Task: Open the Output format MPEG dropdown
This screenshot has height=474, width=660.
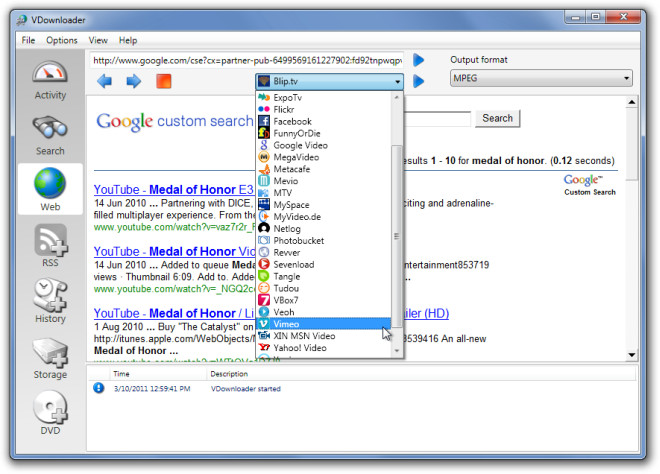Action: click(x=541, y=78)
